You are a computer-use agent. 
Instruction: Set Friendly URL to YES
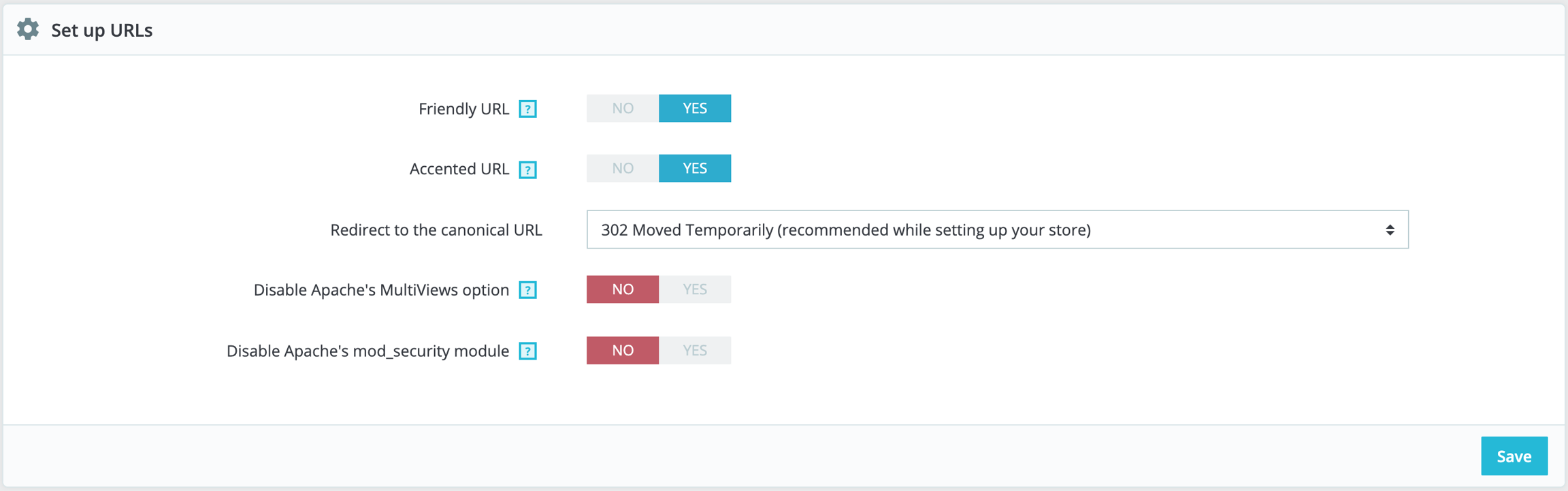tap(694, 108)
